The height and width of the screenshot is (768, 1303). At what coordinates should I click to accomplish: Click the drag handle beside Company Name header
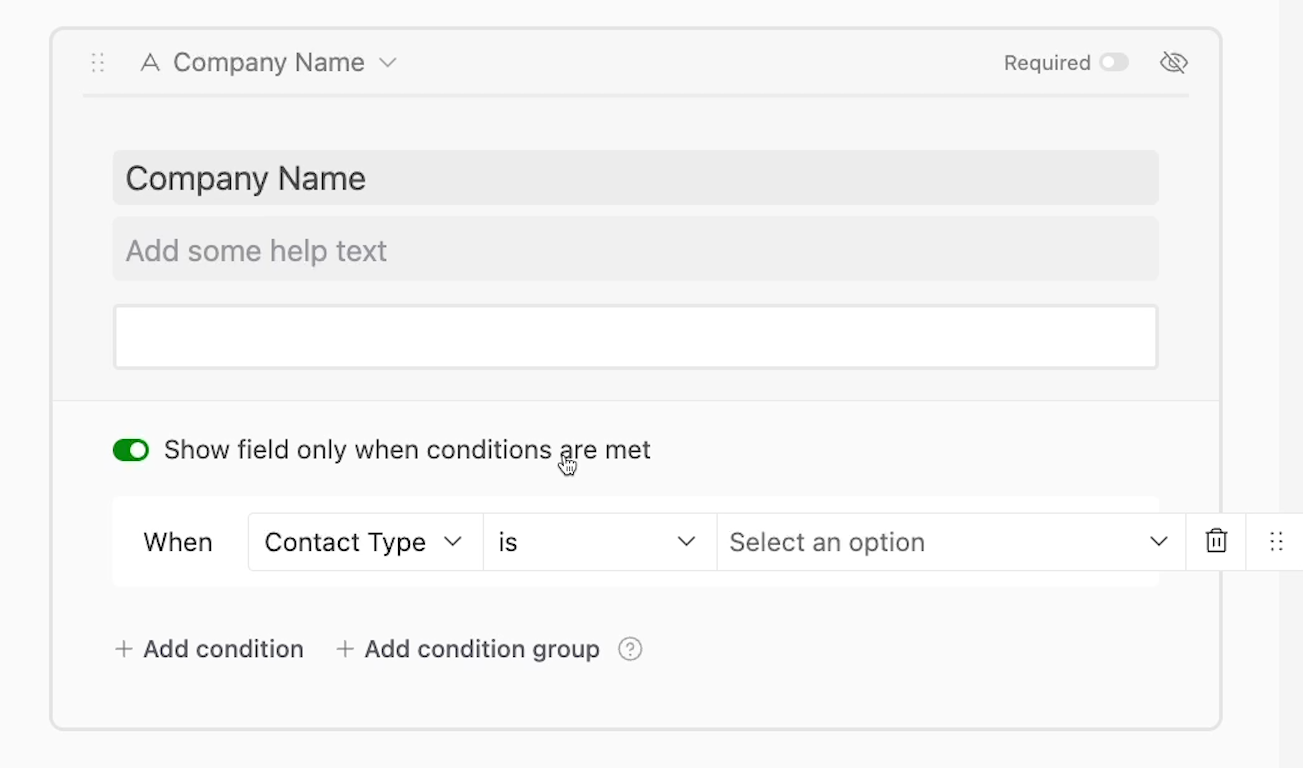(x=97, y=63)
